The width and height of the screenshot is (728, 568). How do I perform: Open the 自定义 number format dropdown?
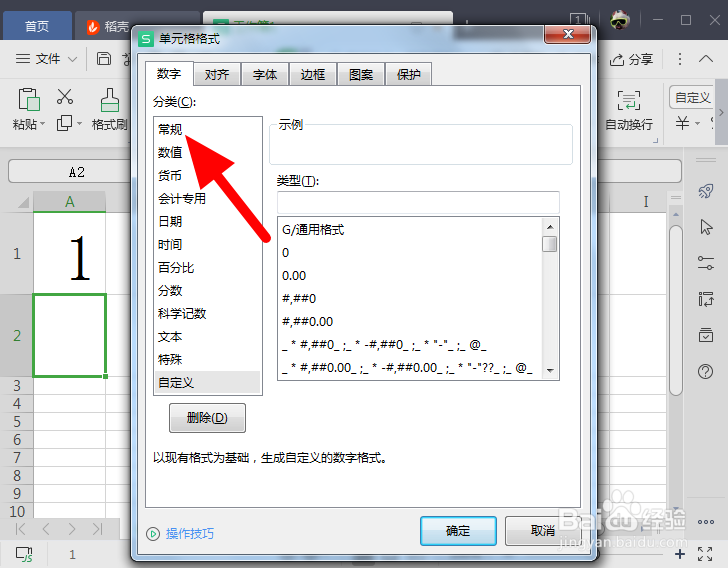tap(692, 98)
